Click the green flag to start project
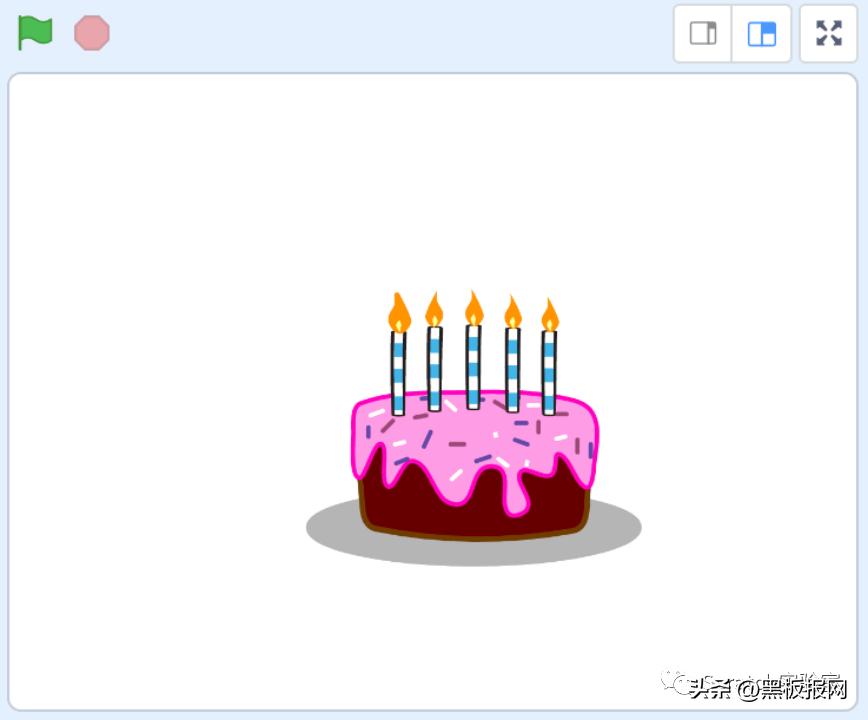 (35, 32)
